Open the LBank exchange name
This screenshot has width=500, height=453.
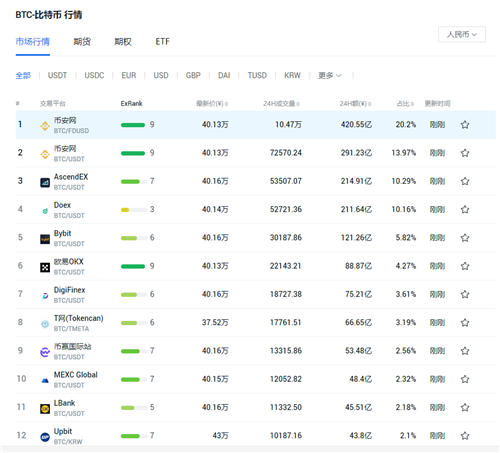click(65, 403)
